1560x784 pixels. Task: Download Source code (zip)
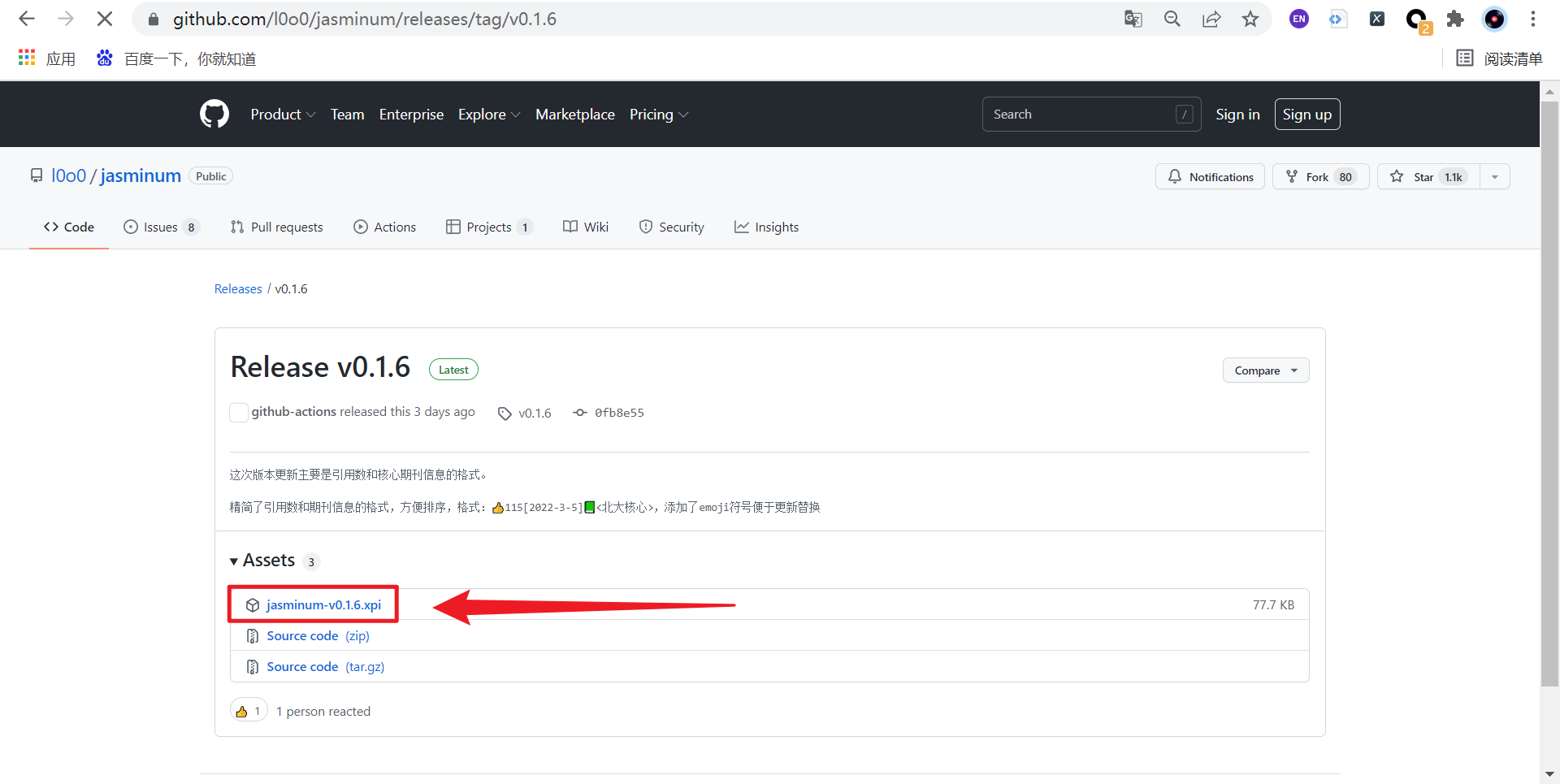pos(318,635)
